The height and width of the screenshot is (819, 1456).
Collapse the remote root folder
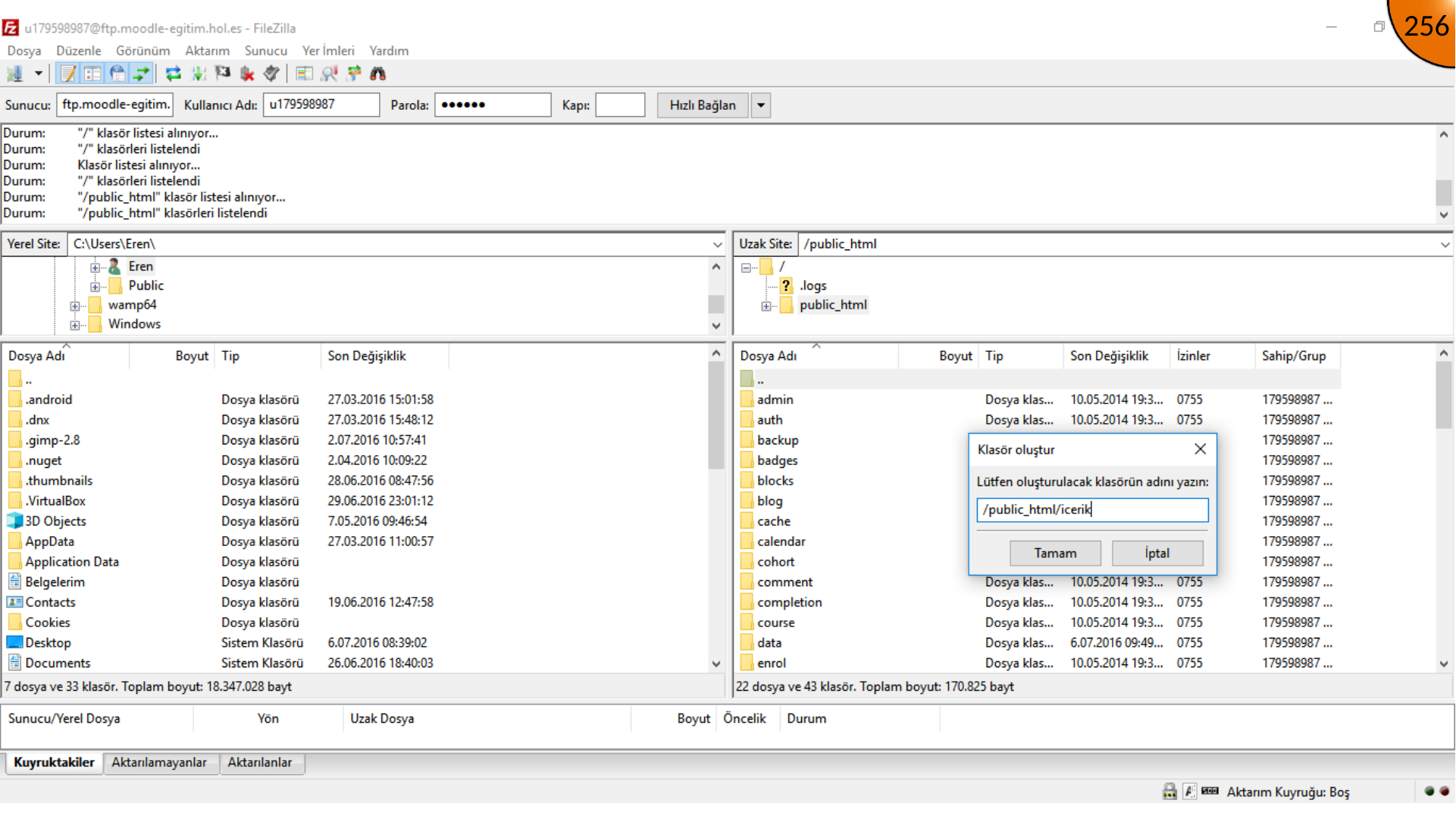(x=746, y=267)
